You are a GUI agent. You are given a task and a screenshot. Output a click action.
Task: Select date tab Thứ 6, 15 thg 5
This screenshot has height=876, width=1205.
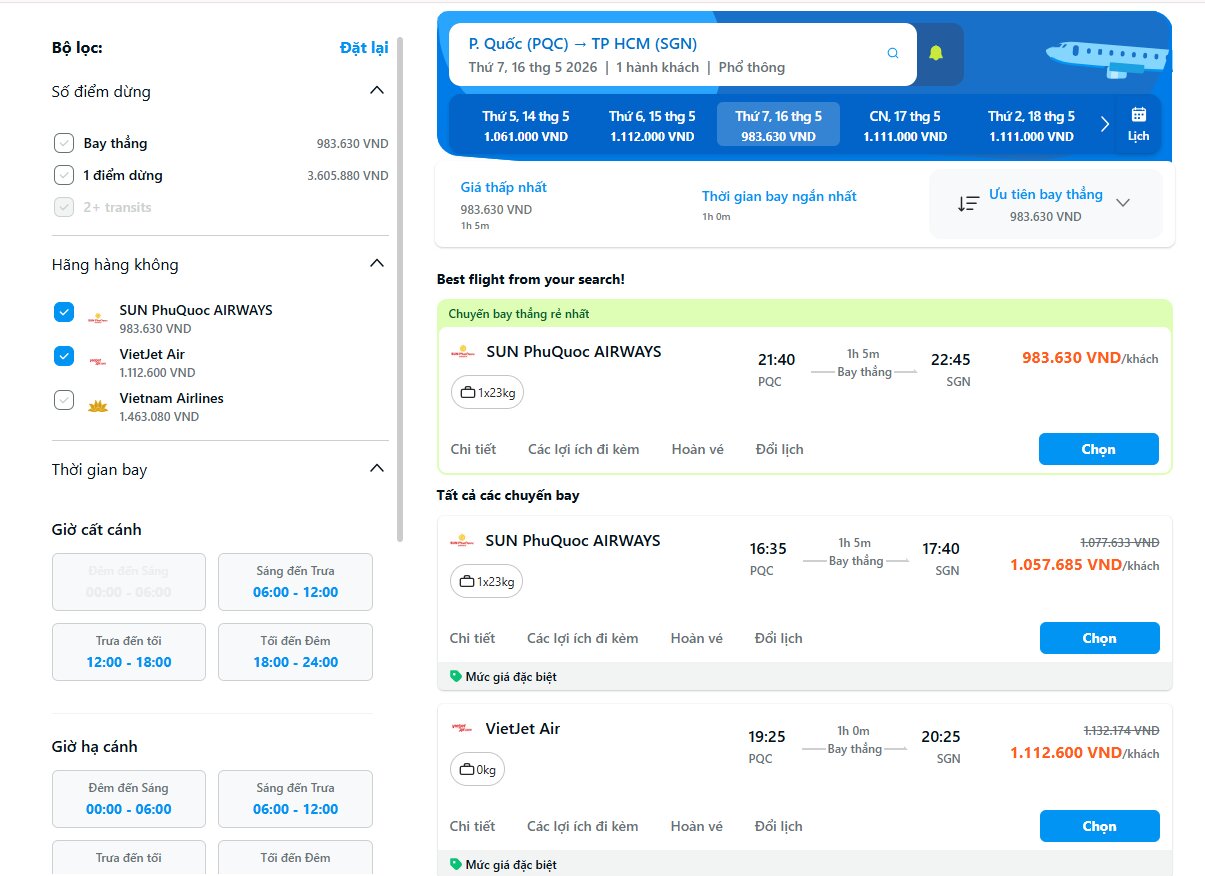point(652,125)
